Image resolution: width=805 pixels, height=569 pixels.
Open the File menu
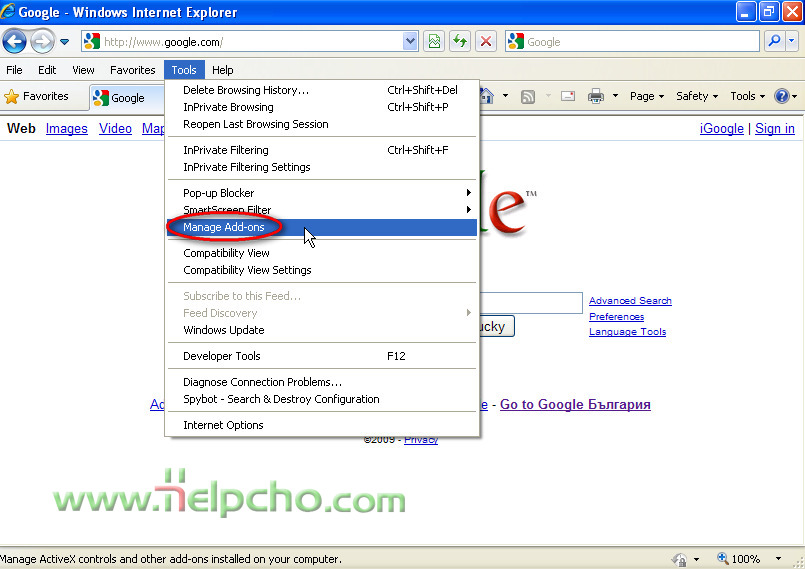(14, 70)
